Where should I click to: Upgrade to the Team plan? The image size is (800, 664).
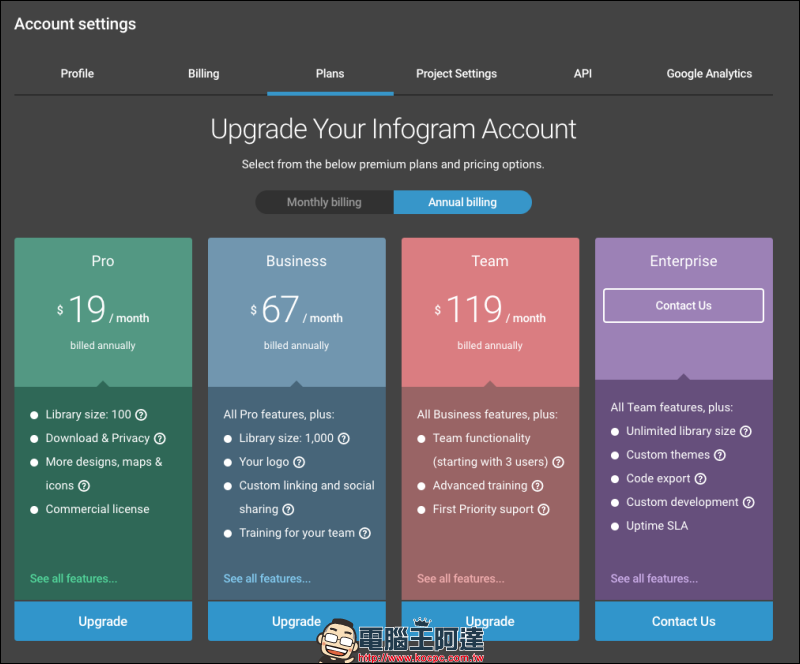[490, 621]
